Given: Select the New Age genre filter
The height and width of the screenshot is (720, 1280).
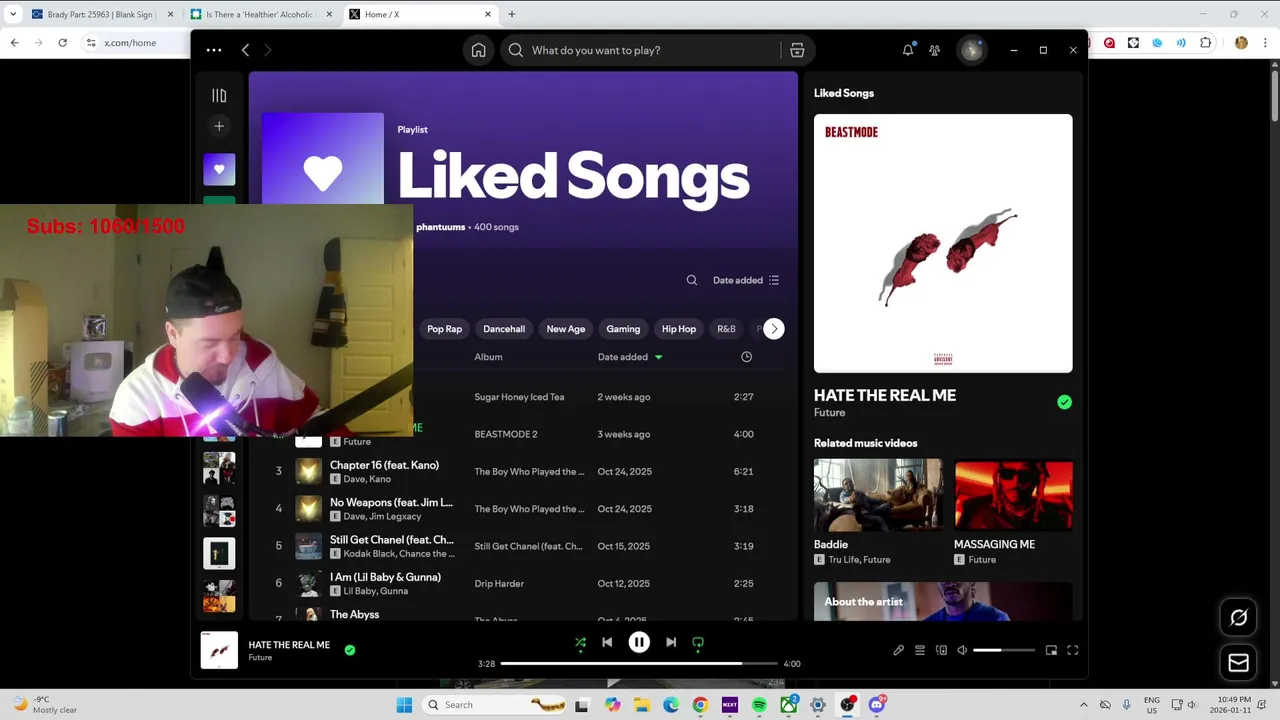Looking at the screenshot, I should [x=565, y=329].
